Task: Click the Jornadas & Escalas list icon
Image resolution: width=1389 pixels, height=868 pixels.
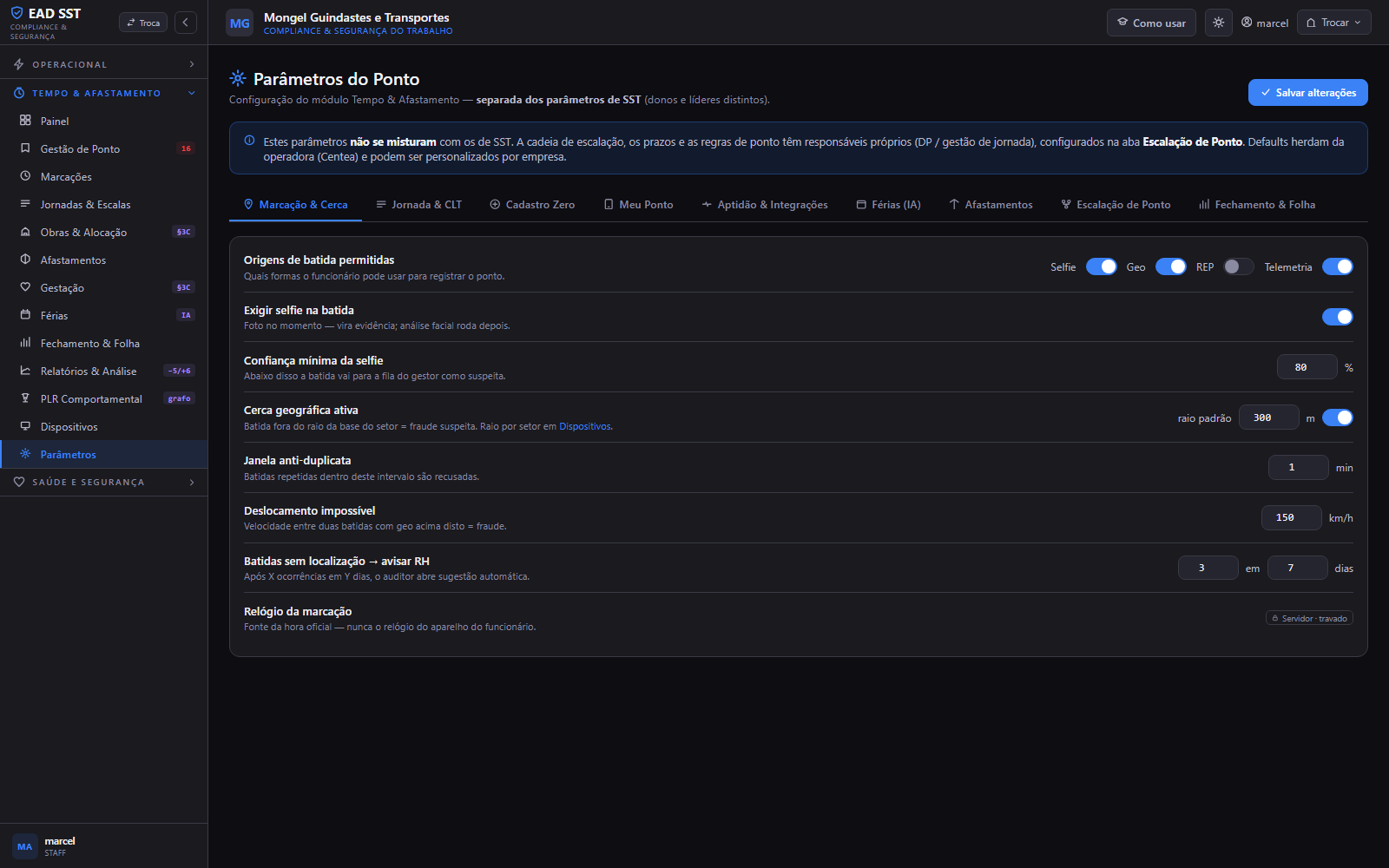Action: click(25, 204)
